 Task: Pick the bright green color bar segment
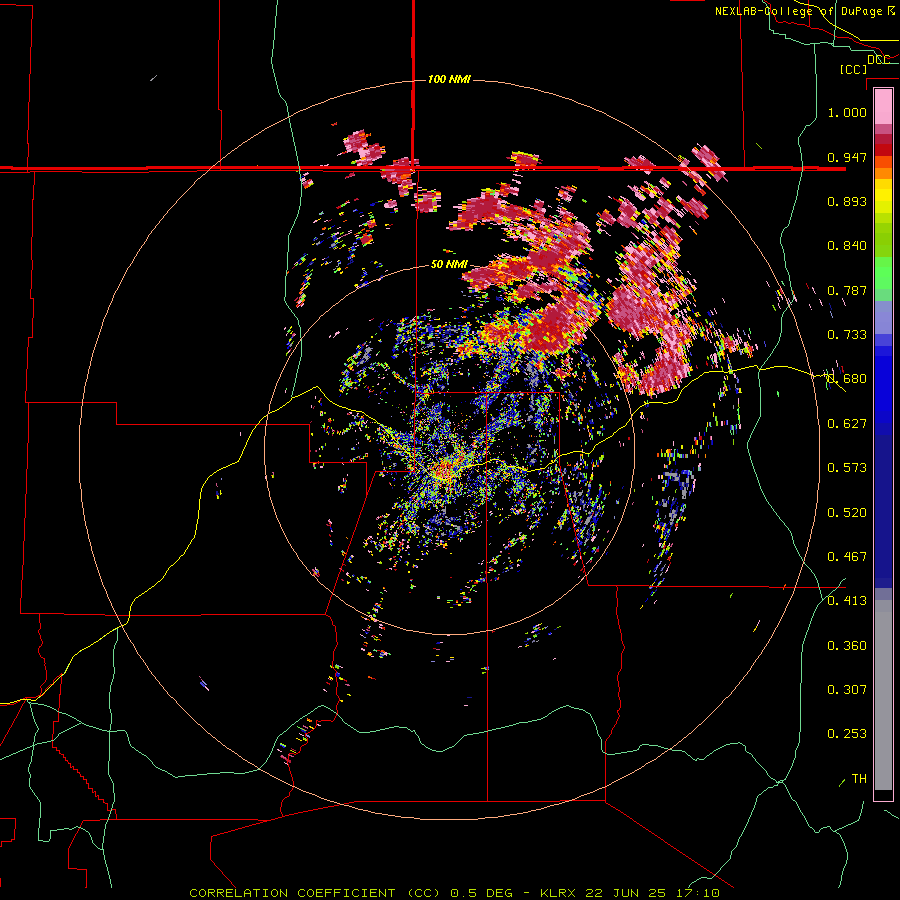point(883,273)
